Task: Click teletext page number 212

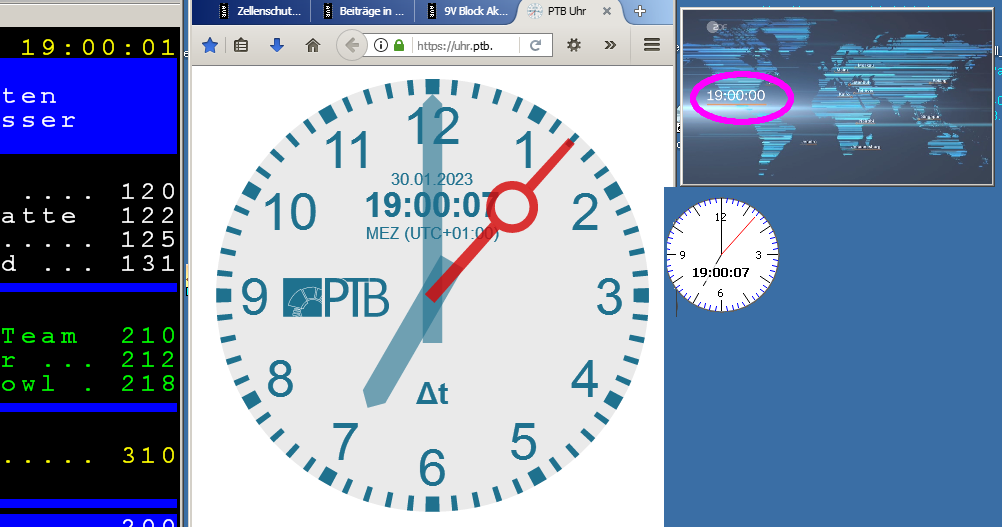Action: pyautogui.click(x=148, y=360)
